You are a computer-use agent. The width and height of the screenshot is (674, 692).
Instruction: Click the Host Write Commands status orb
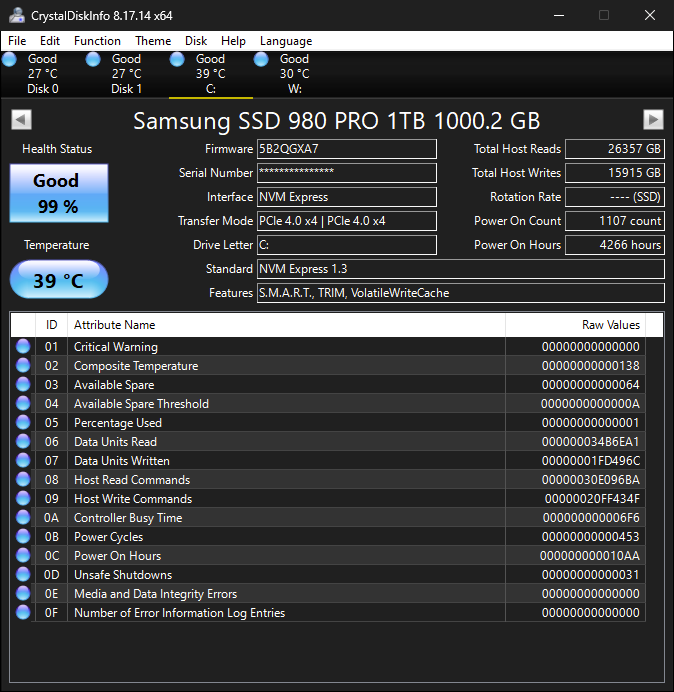[23, 498]
